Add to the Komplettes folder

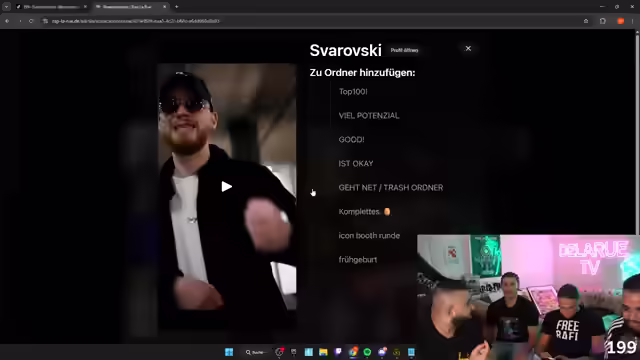click(x=364, y=211)
